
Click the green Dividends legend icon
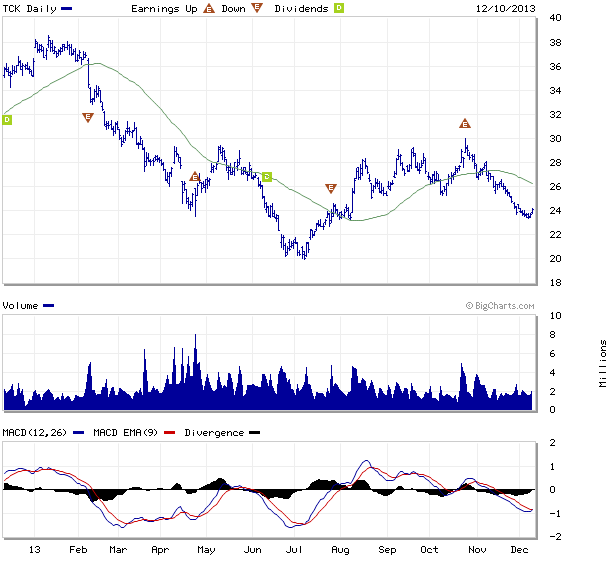[338, 8]
